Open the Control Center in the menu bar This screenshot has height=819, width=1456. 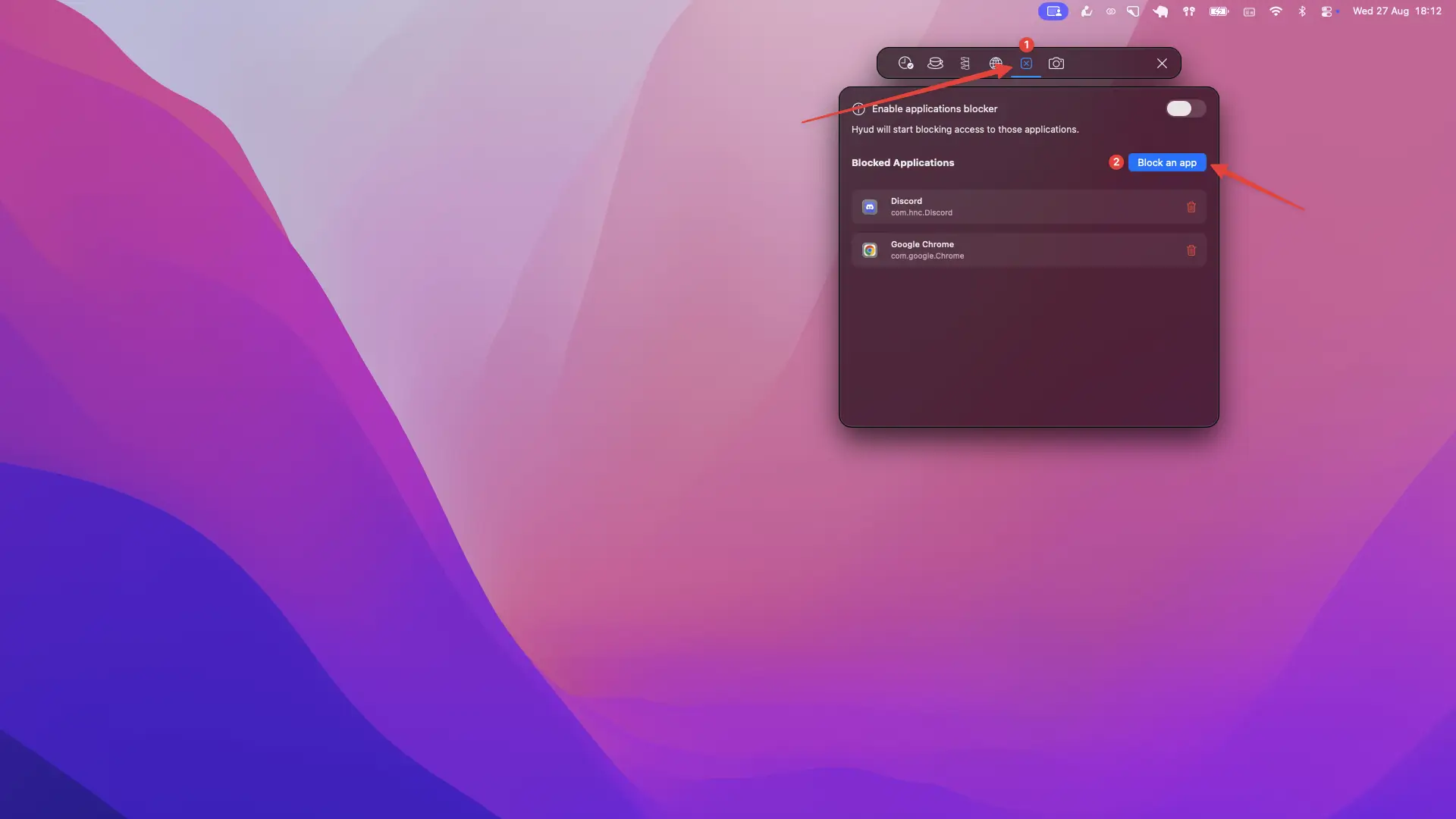tap(1329, 11)
